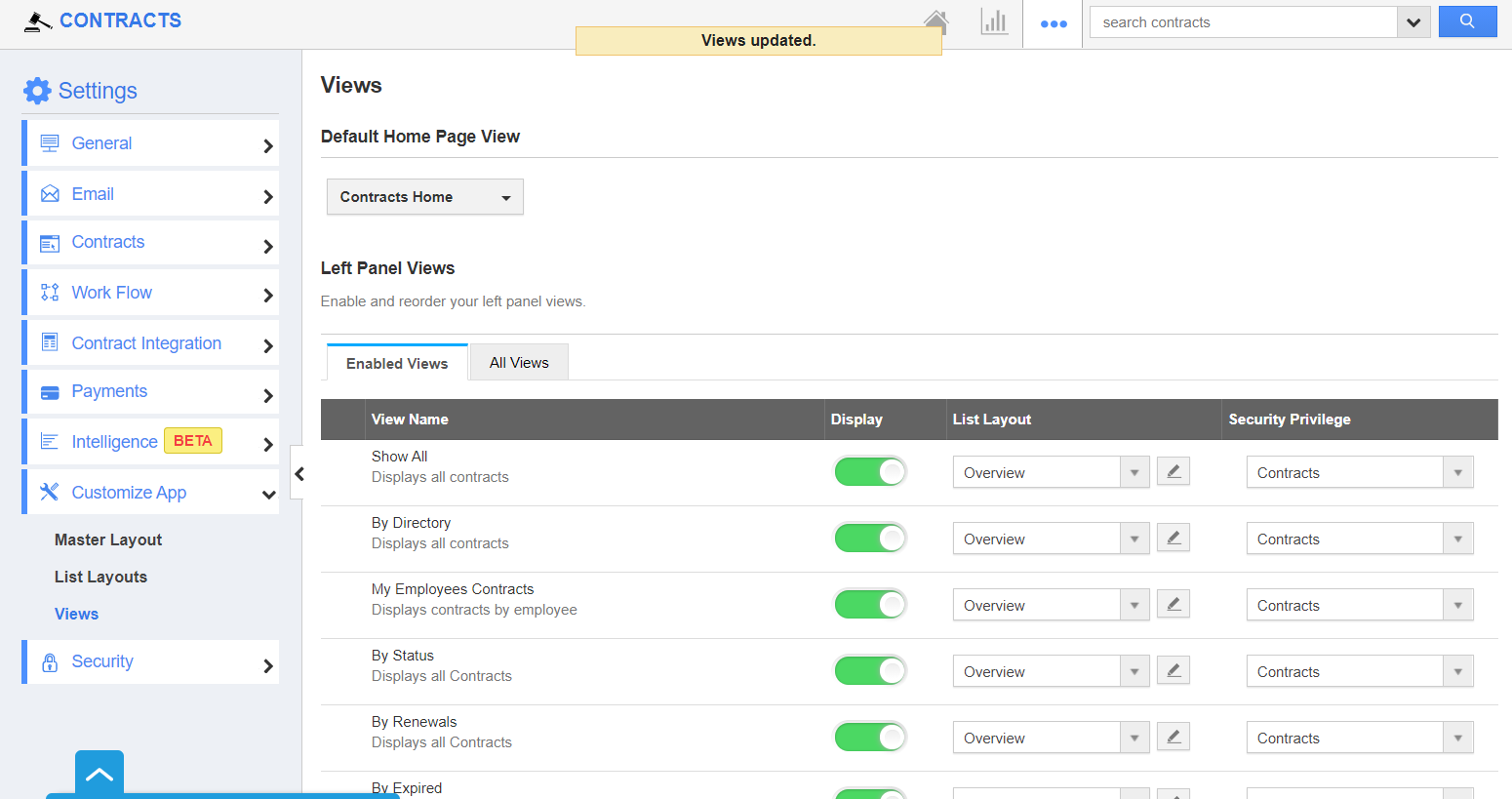Screen dimensions: 1512x799
Task: Click the blue scroll-up arrow button
Action: (x=99, y=775)
